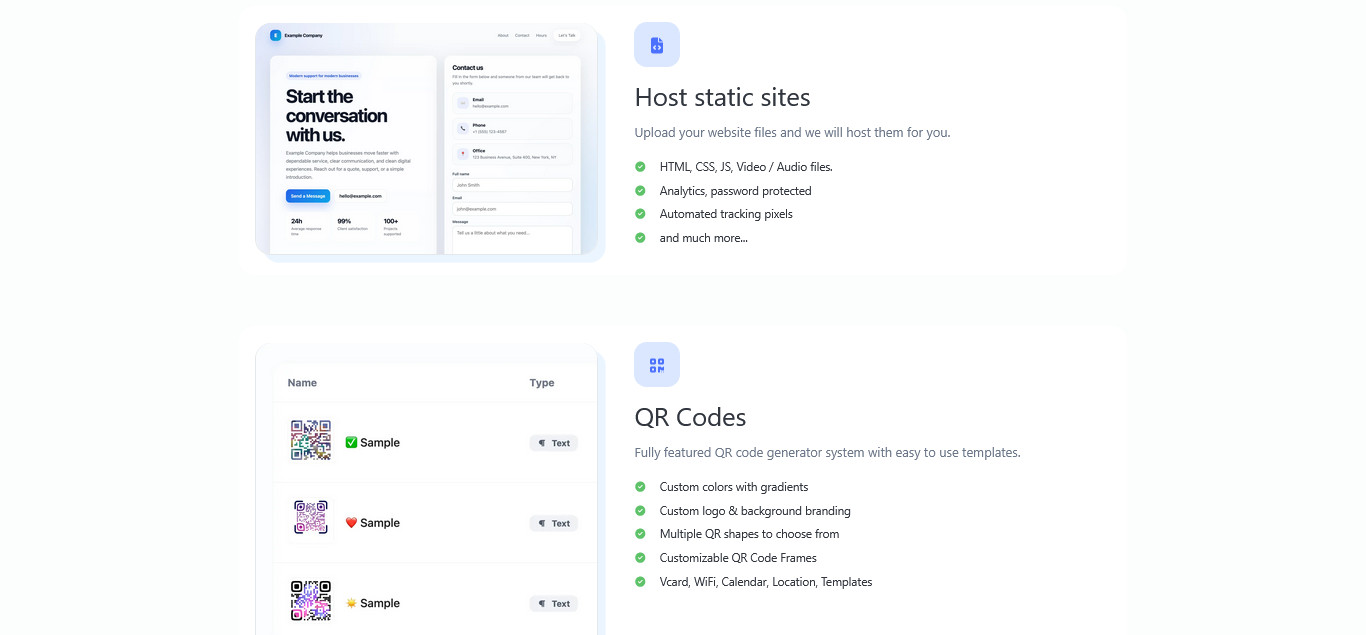
Task: Click the Text badge in the sun Sample row
Action: [554, 603]
